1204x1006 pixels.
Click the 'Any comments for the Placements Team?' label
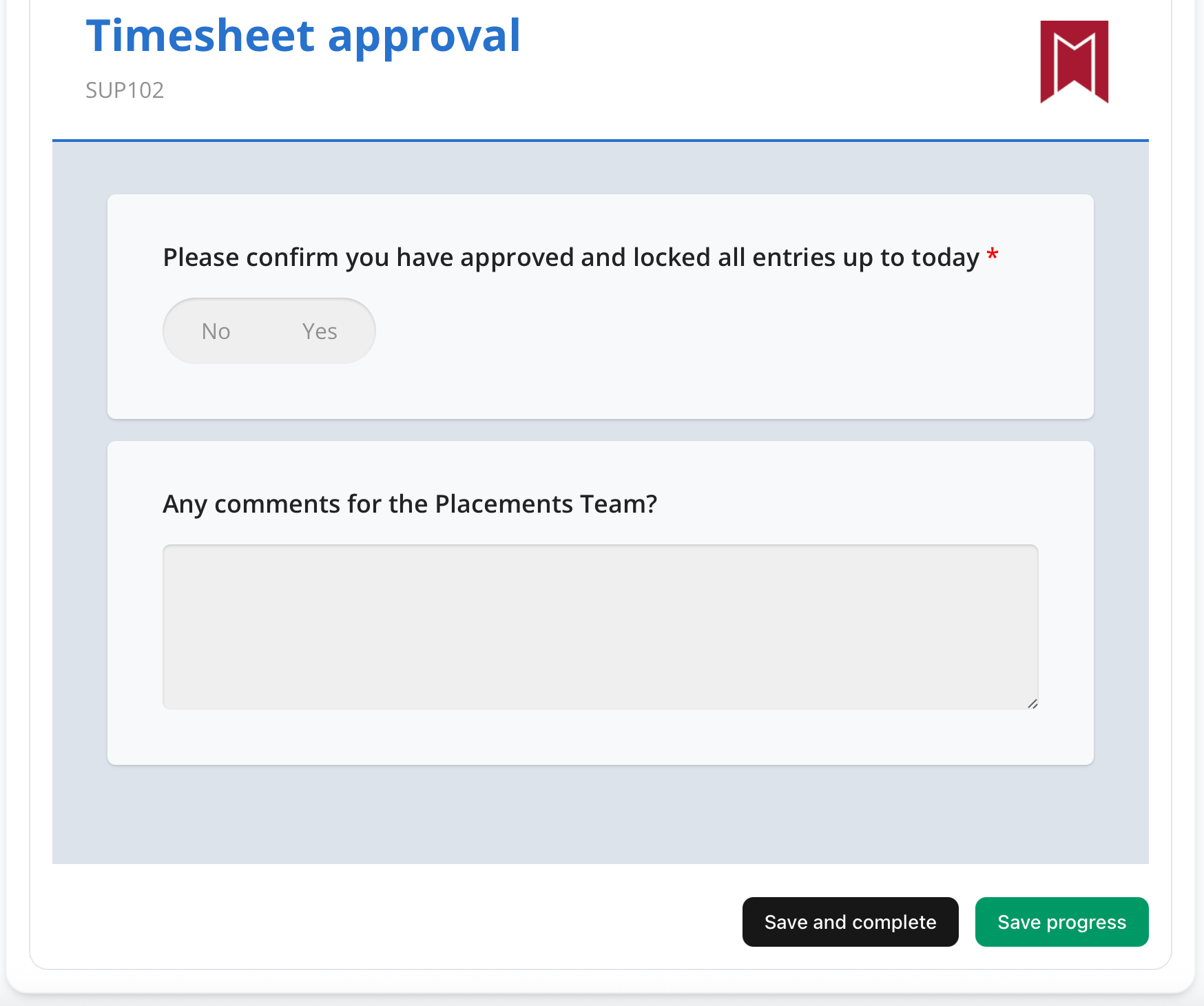pyautogui.click(x=410, y=504)
